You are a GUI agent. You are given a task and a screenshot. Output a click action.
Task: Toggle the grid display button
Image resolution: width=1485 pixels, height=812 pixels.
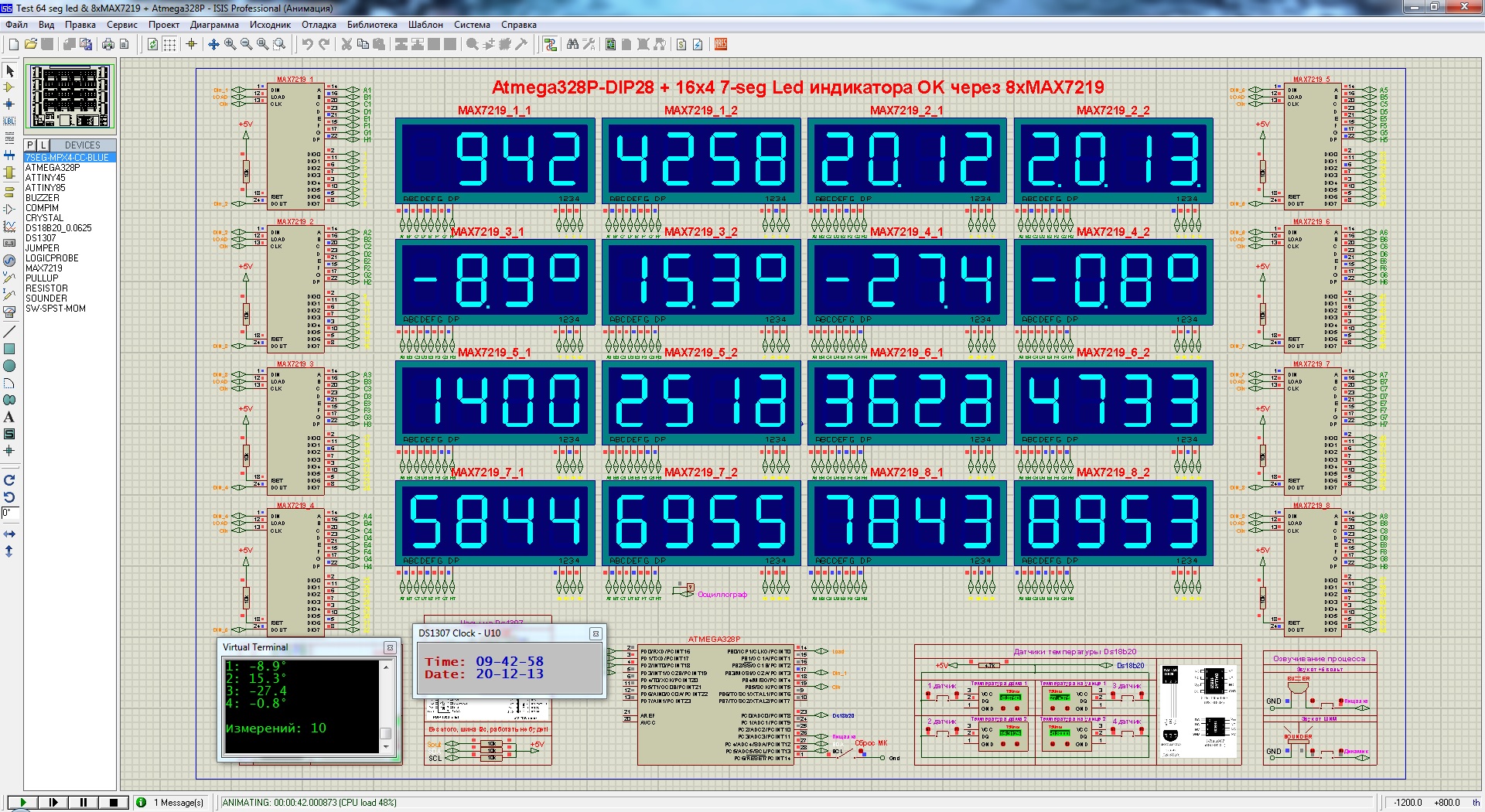[x=170, y=44]
